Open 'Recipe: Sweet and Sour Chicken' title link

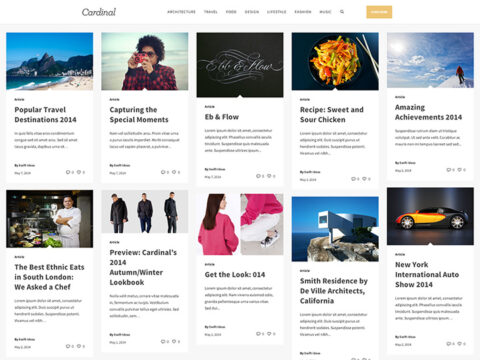pyautogui.click(x=332, y=115)
